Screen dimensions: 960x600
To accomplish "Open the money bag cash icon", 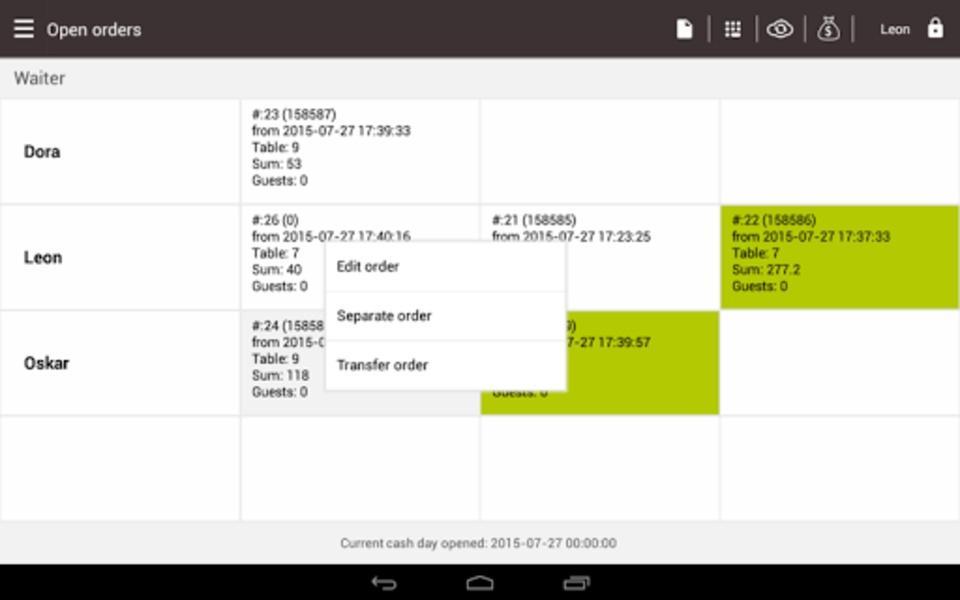I will [x=828, y=29].
